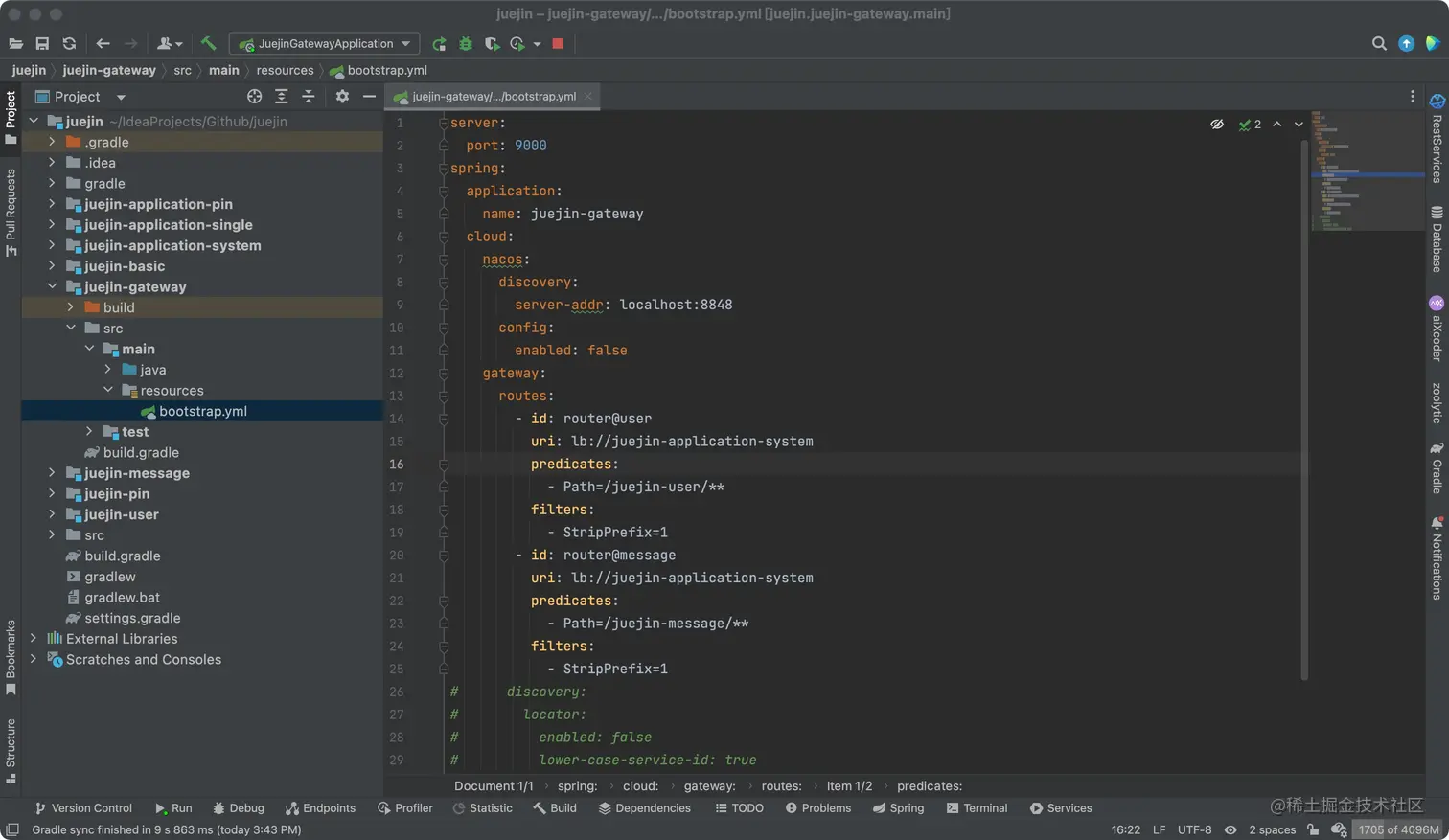The width and height of the screenshot is (1449, 840).
Task: Change line separator LF in the status bar
Action: pyautogui.click(x=1159, y=829)
